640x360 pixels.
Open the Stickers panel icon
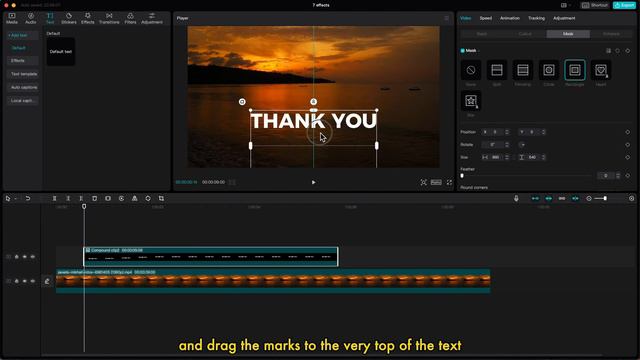69,18
